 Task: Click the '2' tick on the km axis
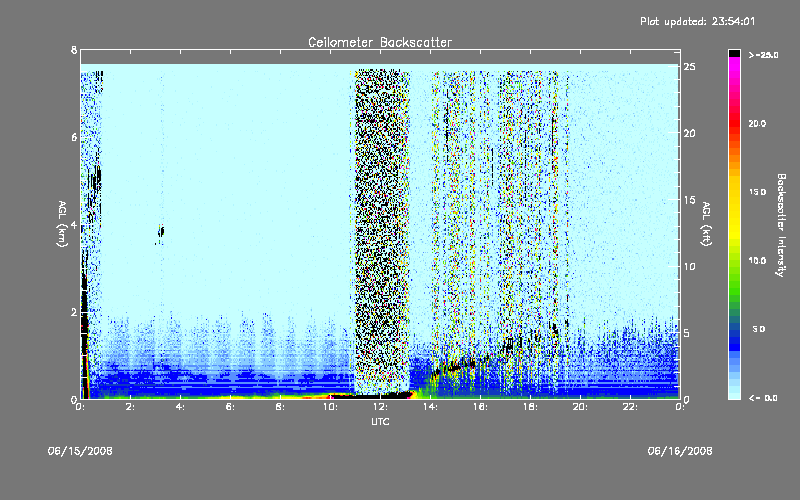[74, 312]
